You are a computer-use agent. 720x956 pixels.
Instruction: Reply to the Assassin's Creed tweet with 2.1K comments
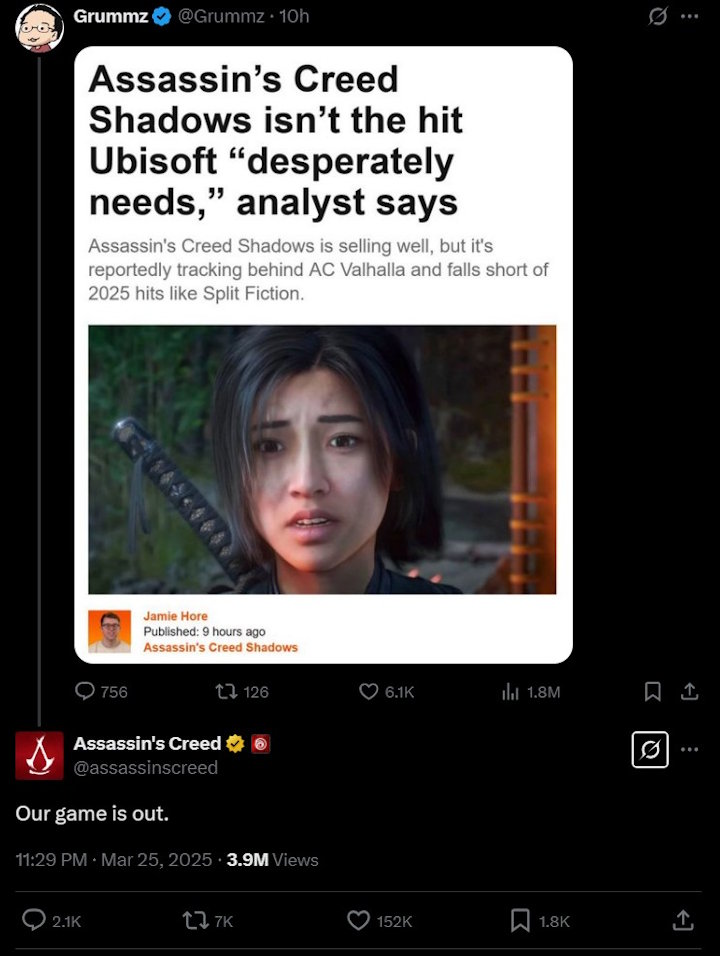pyautogui.click(x=34, y=920)
